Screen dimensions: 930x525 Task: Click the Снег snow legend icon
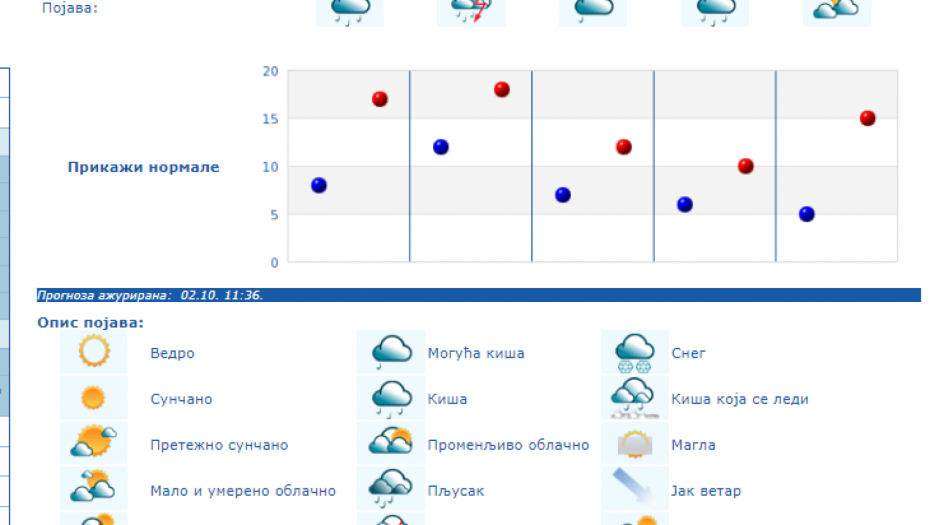[635, 352]
